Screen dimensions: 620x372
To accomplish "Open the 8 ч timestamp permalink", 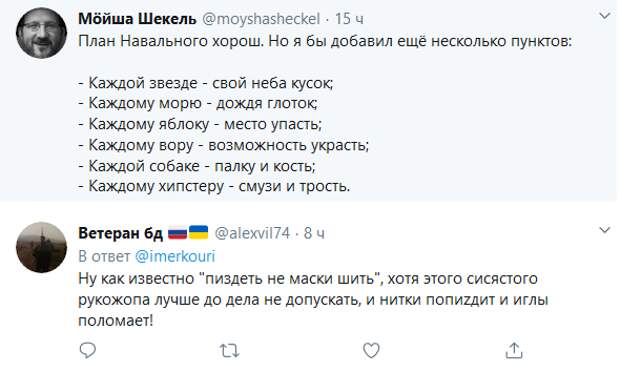I will (x=314, y=233).
